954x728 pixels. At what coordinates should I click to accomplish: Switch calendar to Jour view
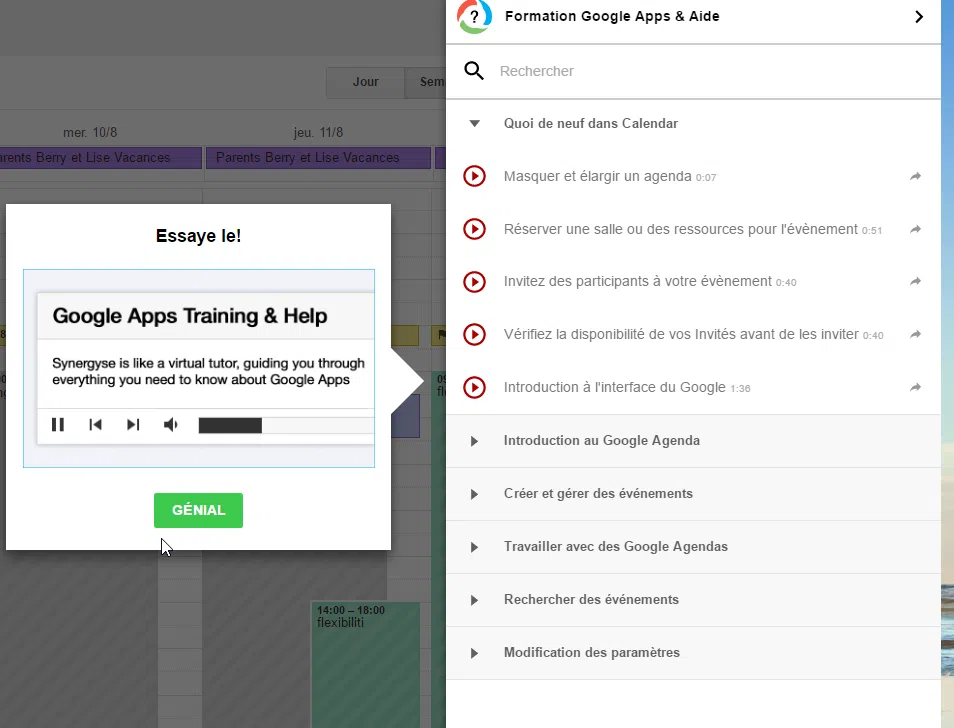pyautogui.click(x=366, y=82)
